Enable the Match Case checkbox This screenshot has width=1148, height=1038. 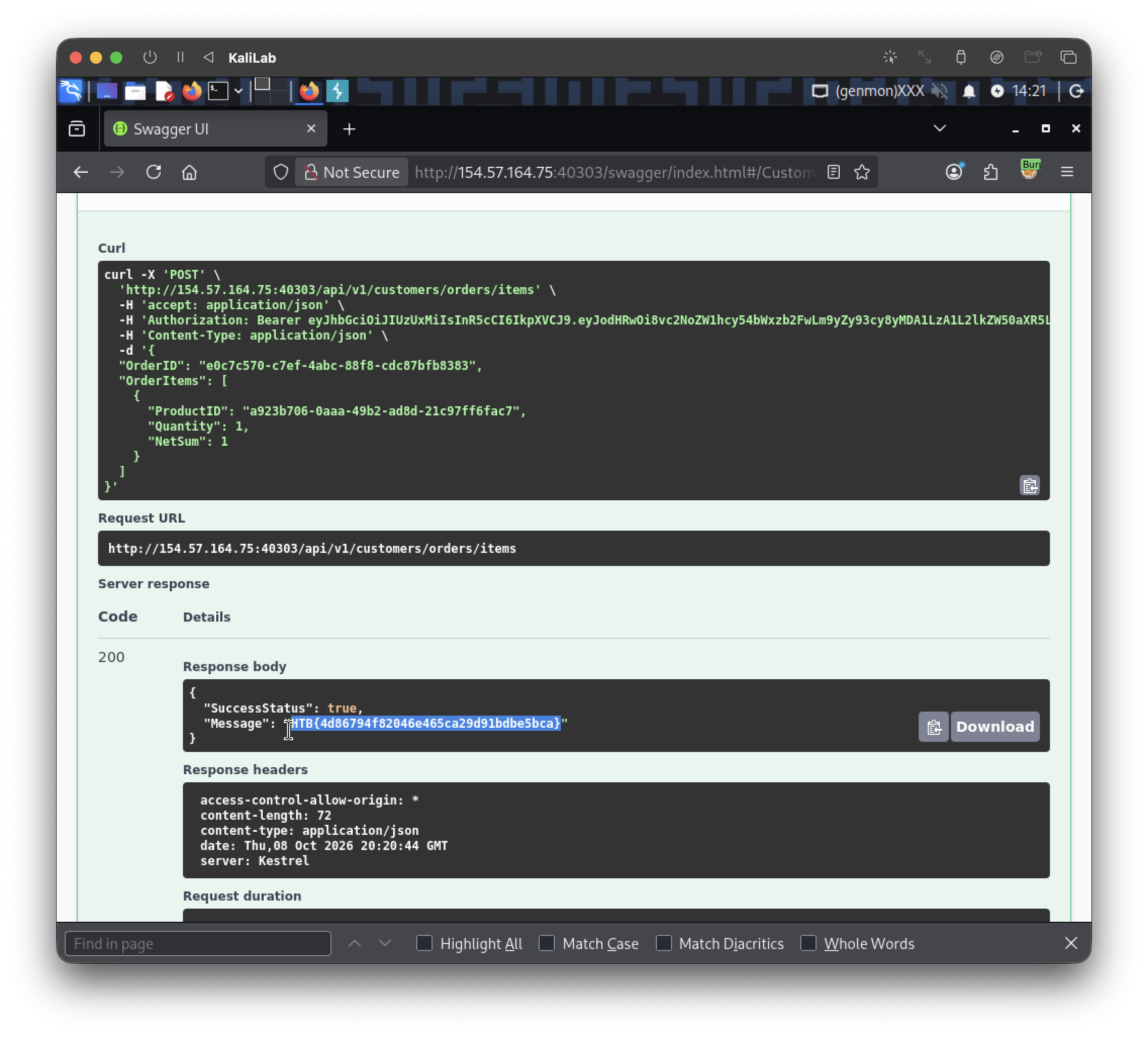547,943
